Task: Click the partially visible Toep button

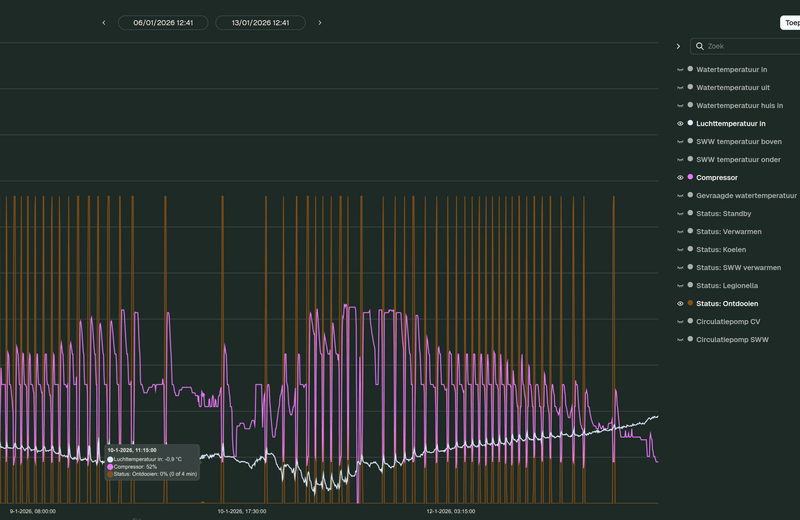Action: (x=790, y=22)
